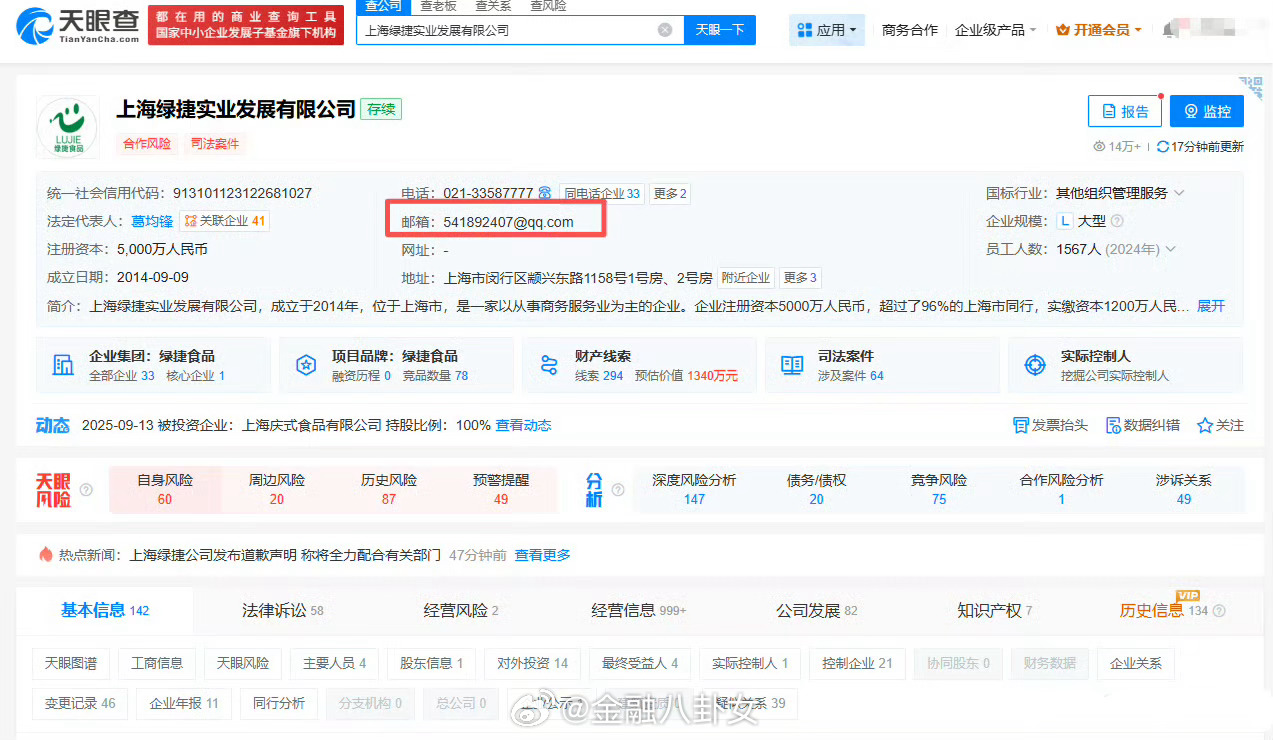Screen dimensions: 1273x740
Task: Click the 司法案件 book icon
Action: point(792,365)
